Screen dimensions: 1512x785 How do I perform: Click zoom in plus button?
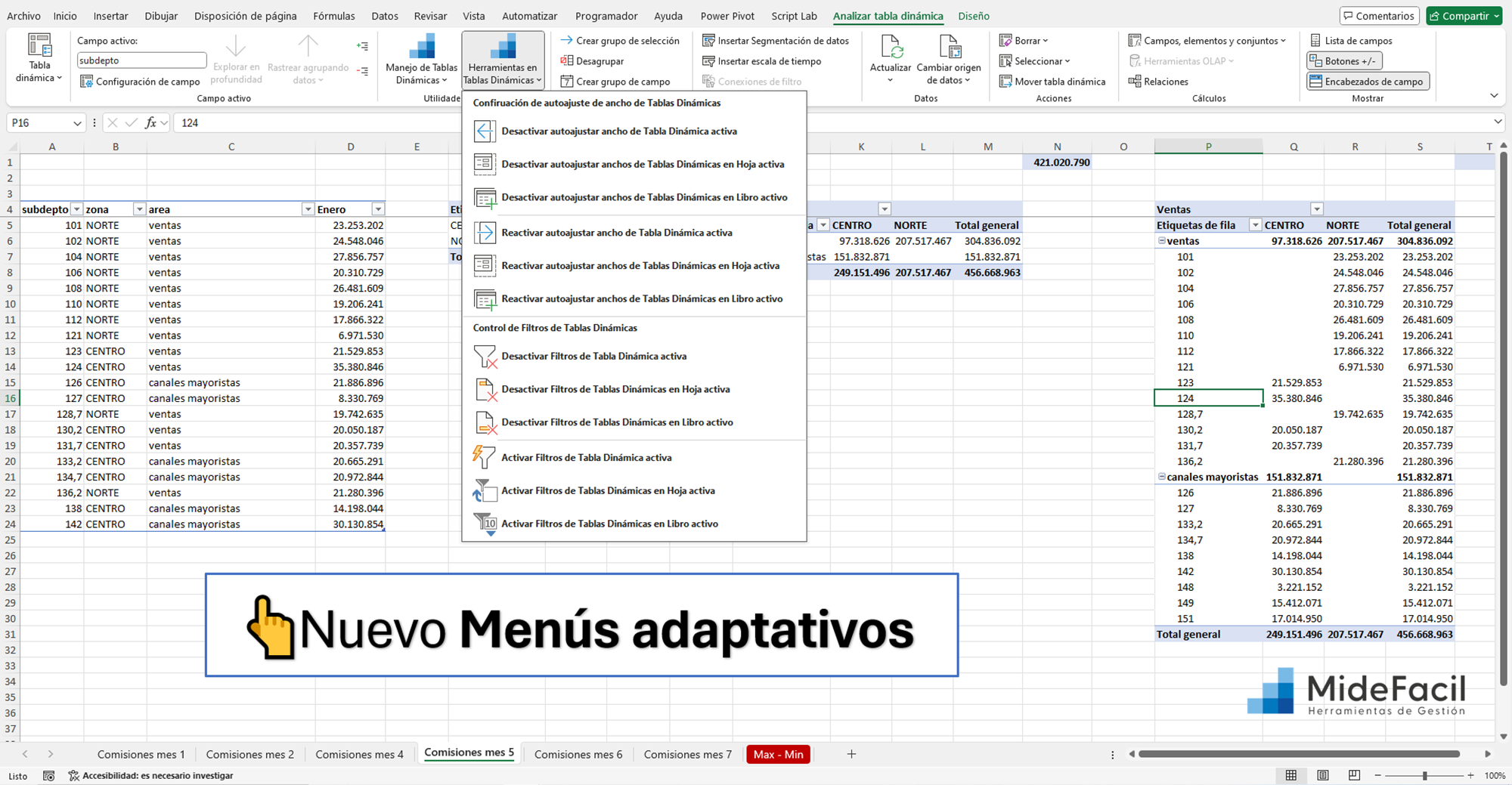point(1470,775)
